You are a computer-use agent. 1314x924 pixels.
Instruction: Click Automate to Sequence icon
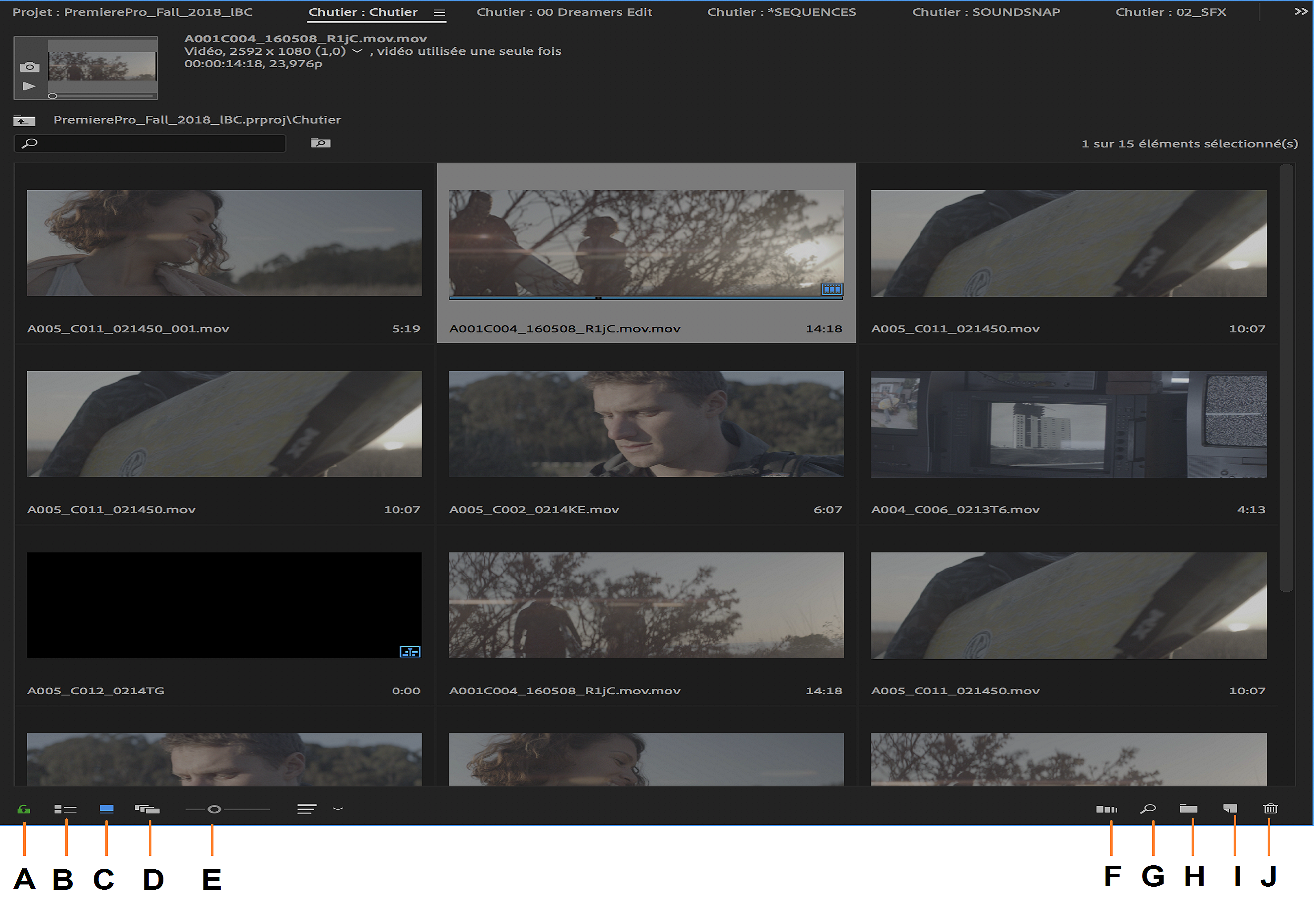coord(1106,809)
